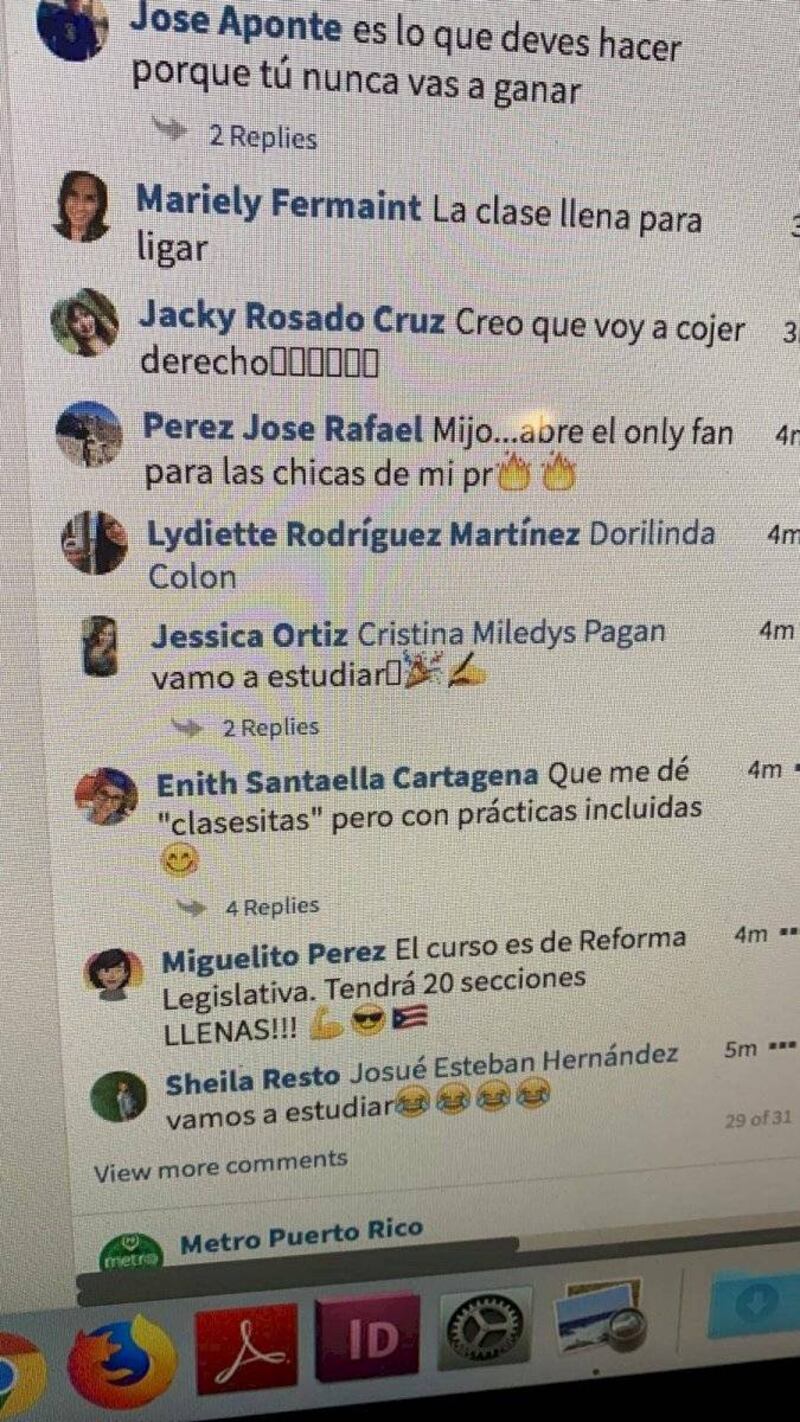Click Perez Jose Rafael's avatar
The width and height of the screenshot is (800, 1422).
coord(89,435)
